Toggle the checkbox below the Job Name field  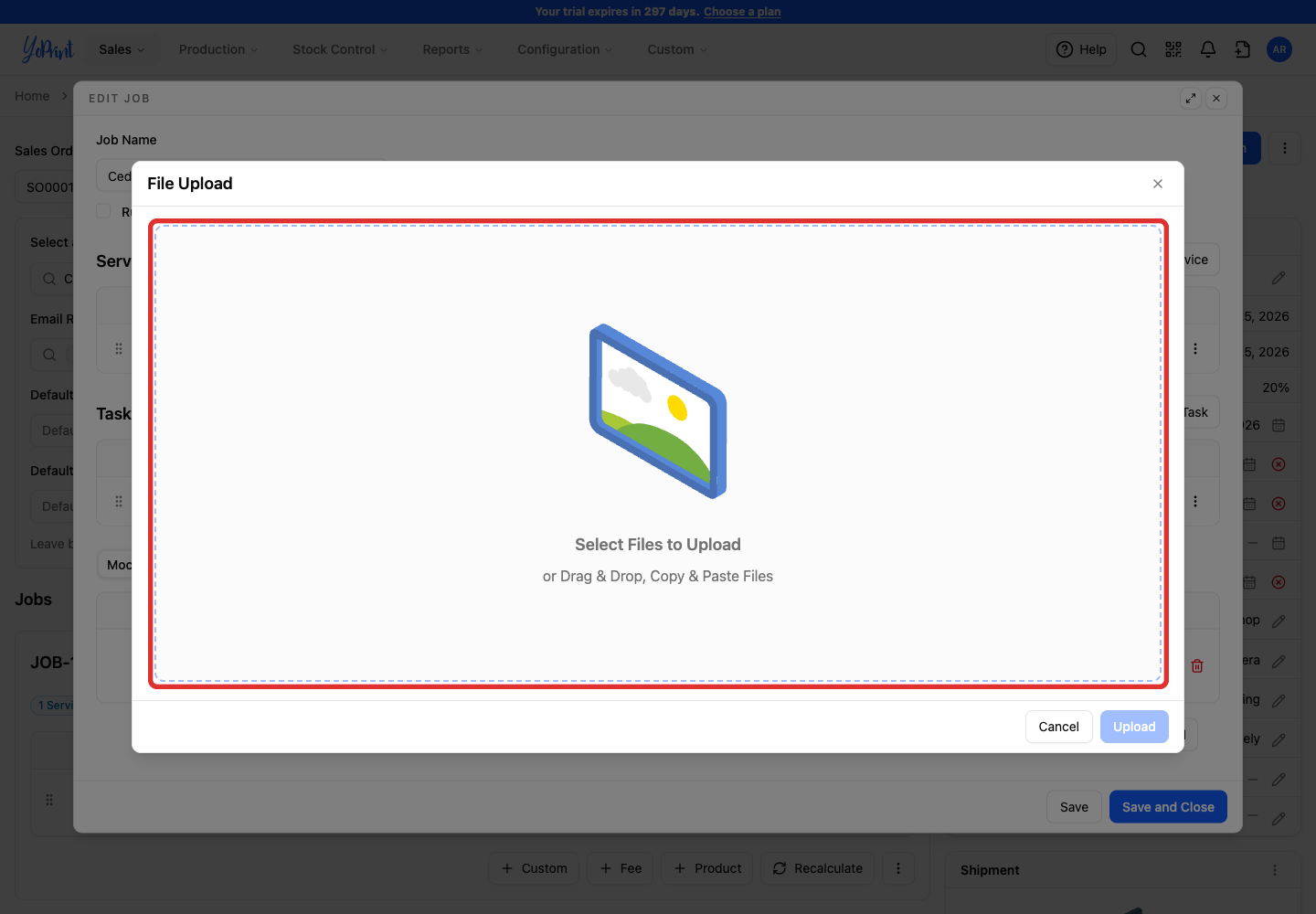coord(103,211)
